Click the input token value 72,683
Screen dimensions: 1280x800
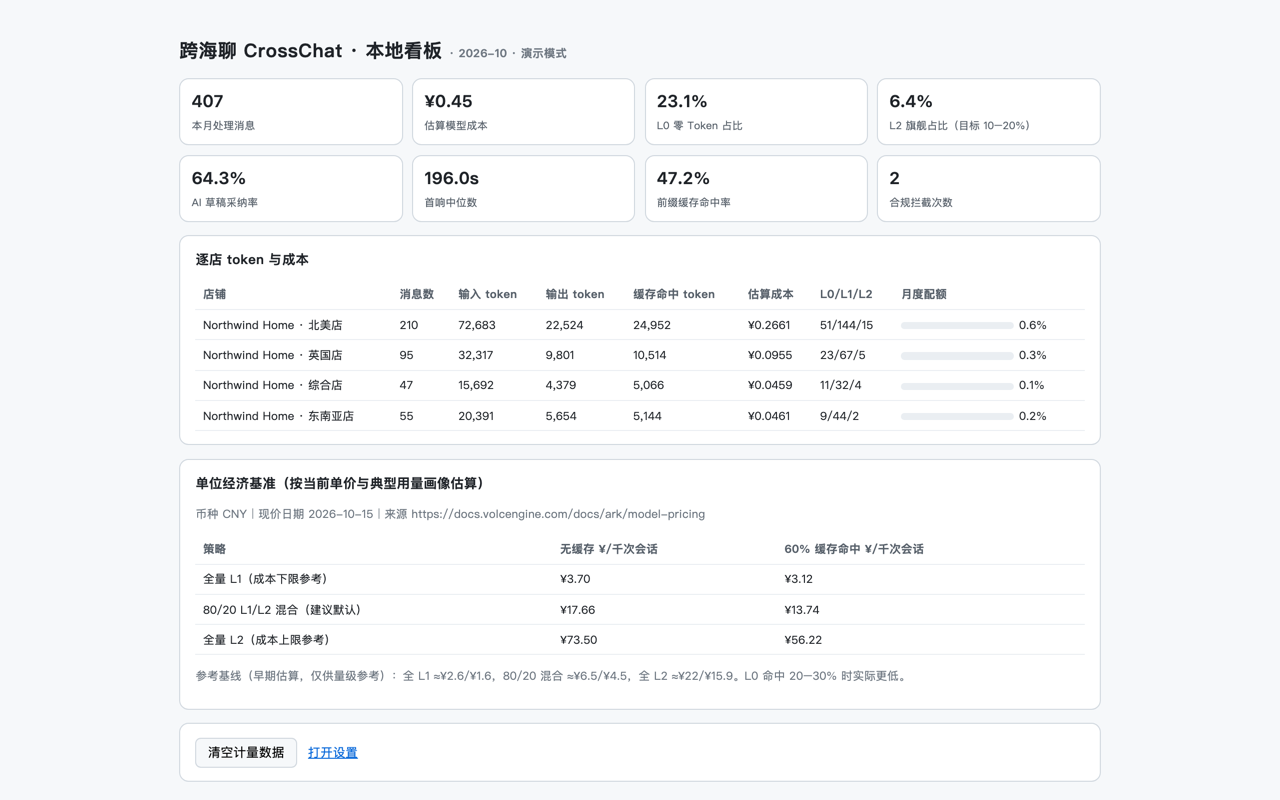[477, 325]
